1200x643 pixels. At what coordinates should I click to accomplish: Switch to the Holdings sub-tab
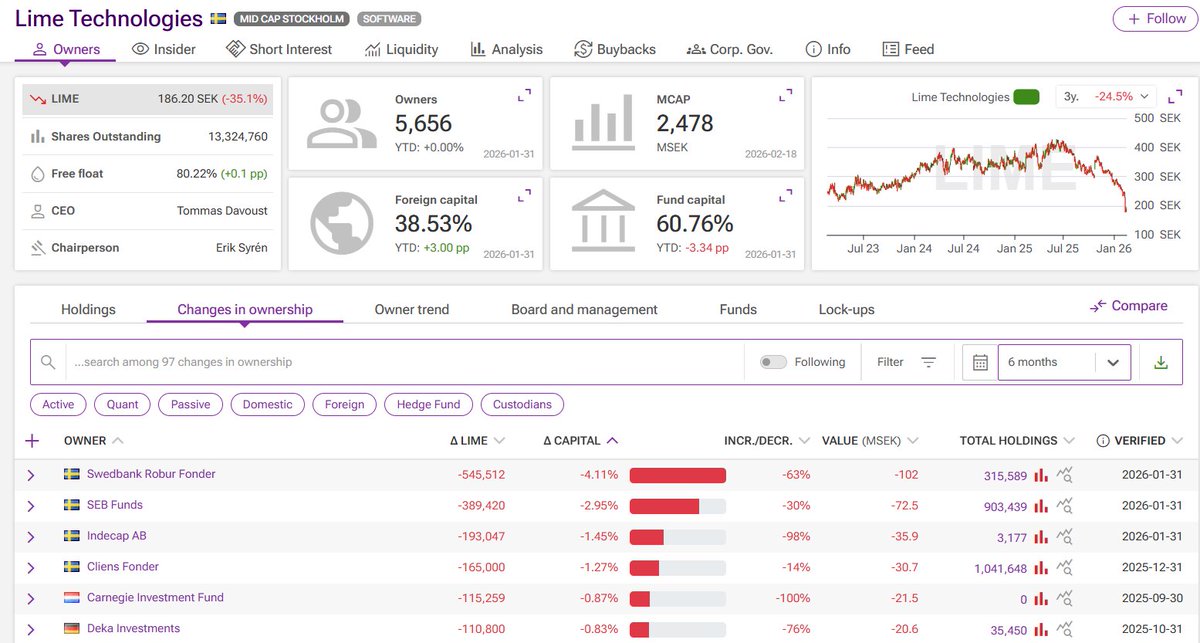click(88, 310)
